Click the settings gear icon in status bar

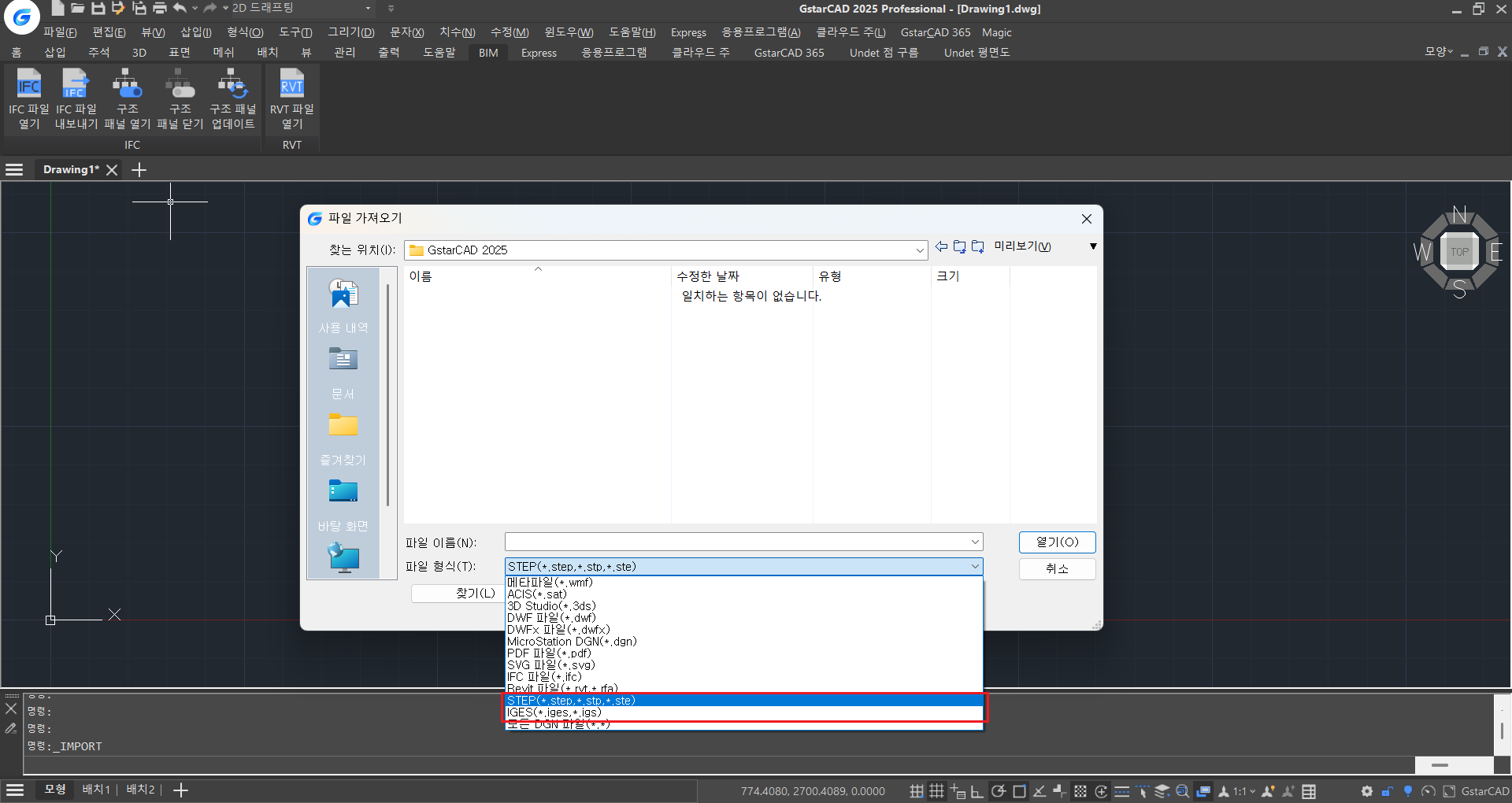coord(1367,791)
